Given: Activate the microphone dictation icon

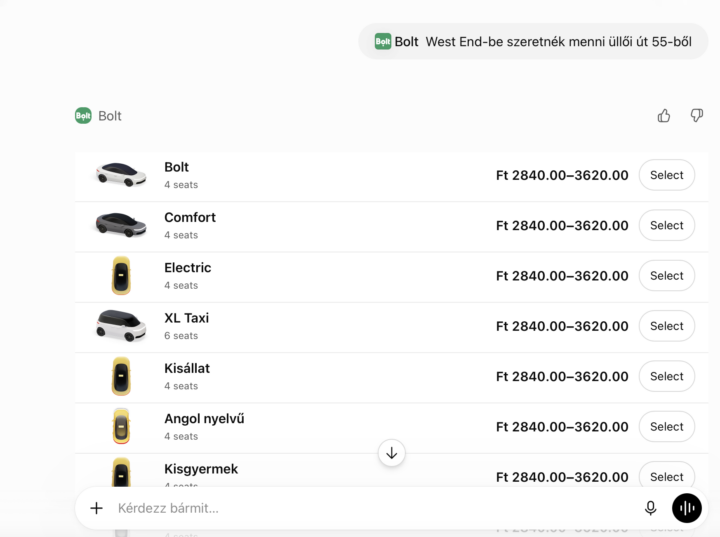Looking at the screenshot, I should (650, 508).
